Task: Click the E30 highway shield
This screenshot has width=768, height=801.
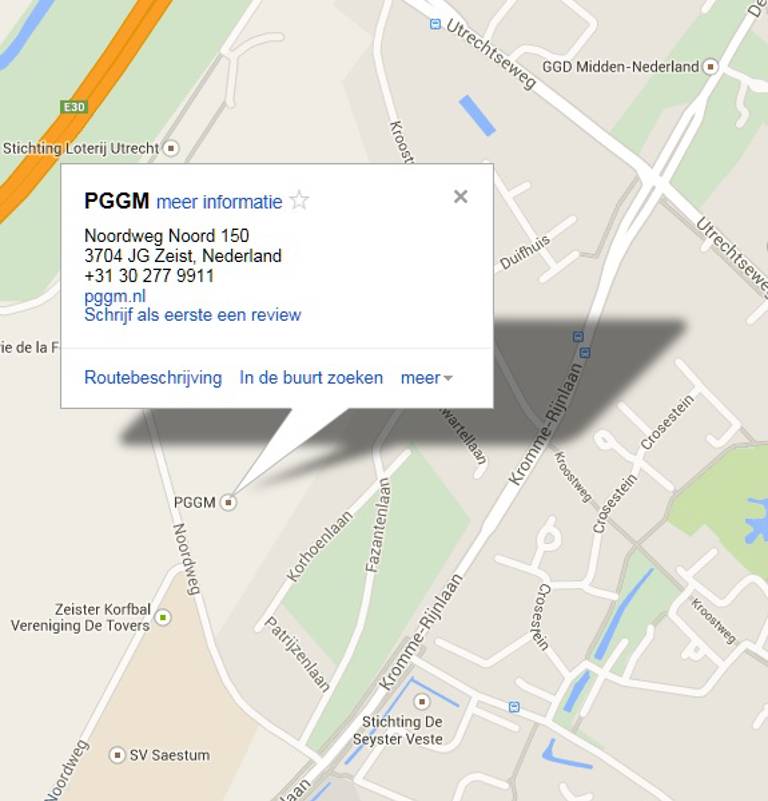Action: (74, 107)
